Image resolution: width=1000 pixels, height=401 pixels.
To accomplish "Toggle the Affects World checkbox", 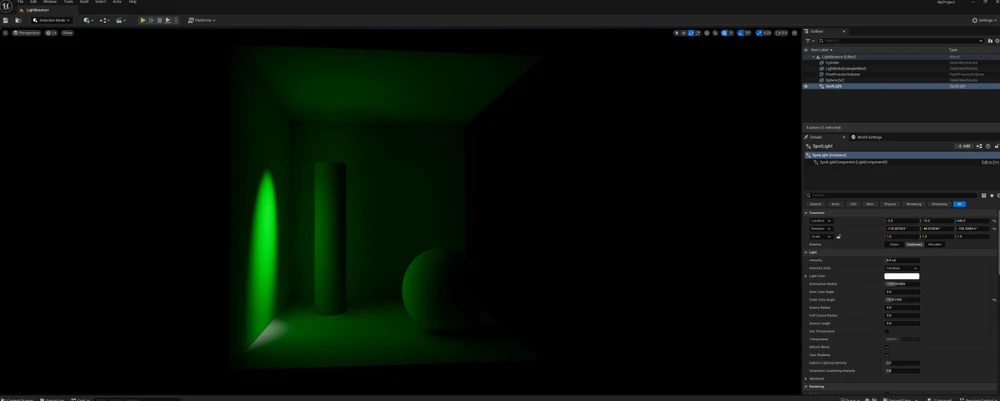I will pos(887,347).
